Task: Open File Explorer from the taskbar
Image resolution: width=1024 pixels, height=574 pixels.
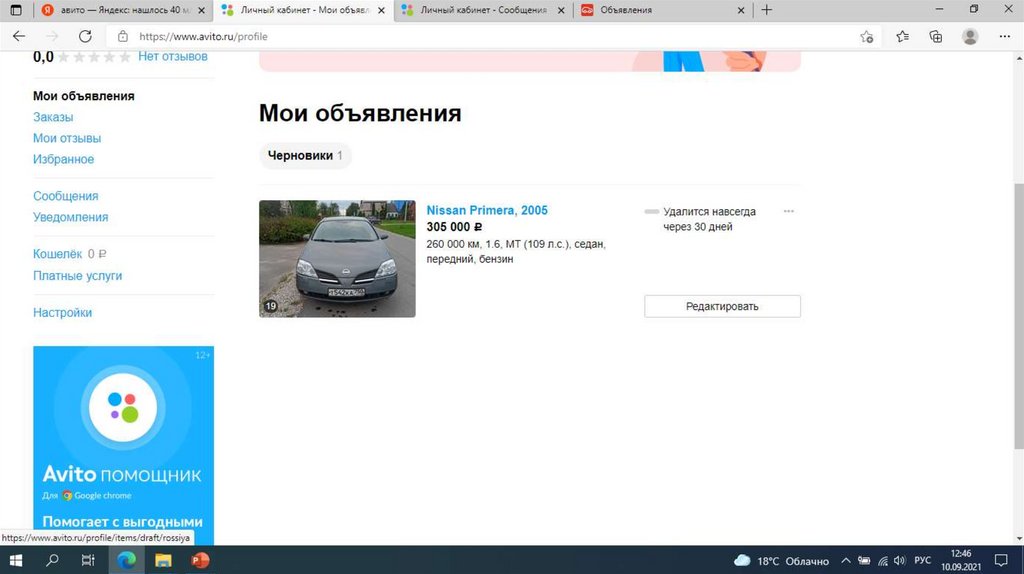Action: (x=163, y=560)
